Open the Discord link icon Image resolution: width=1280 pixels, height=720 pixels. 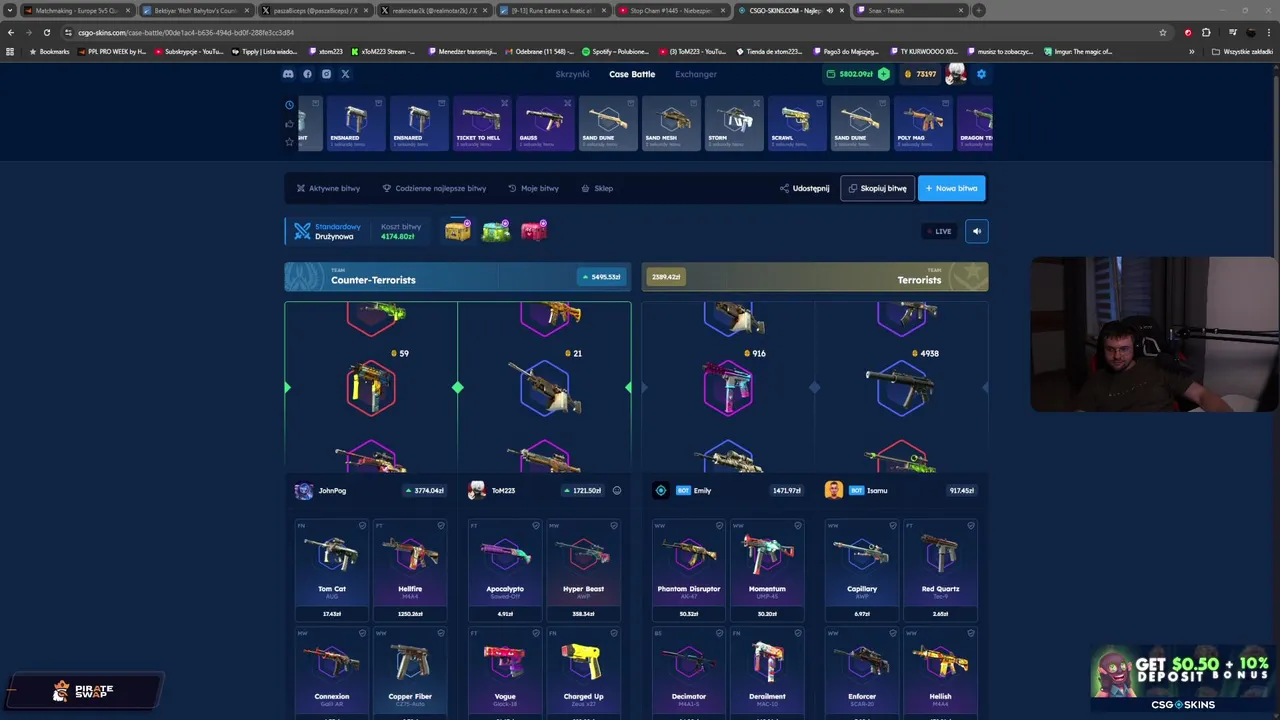coord(288,74)
